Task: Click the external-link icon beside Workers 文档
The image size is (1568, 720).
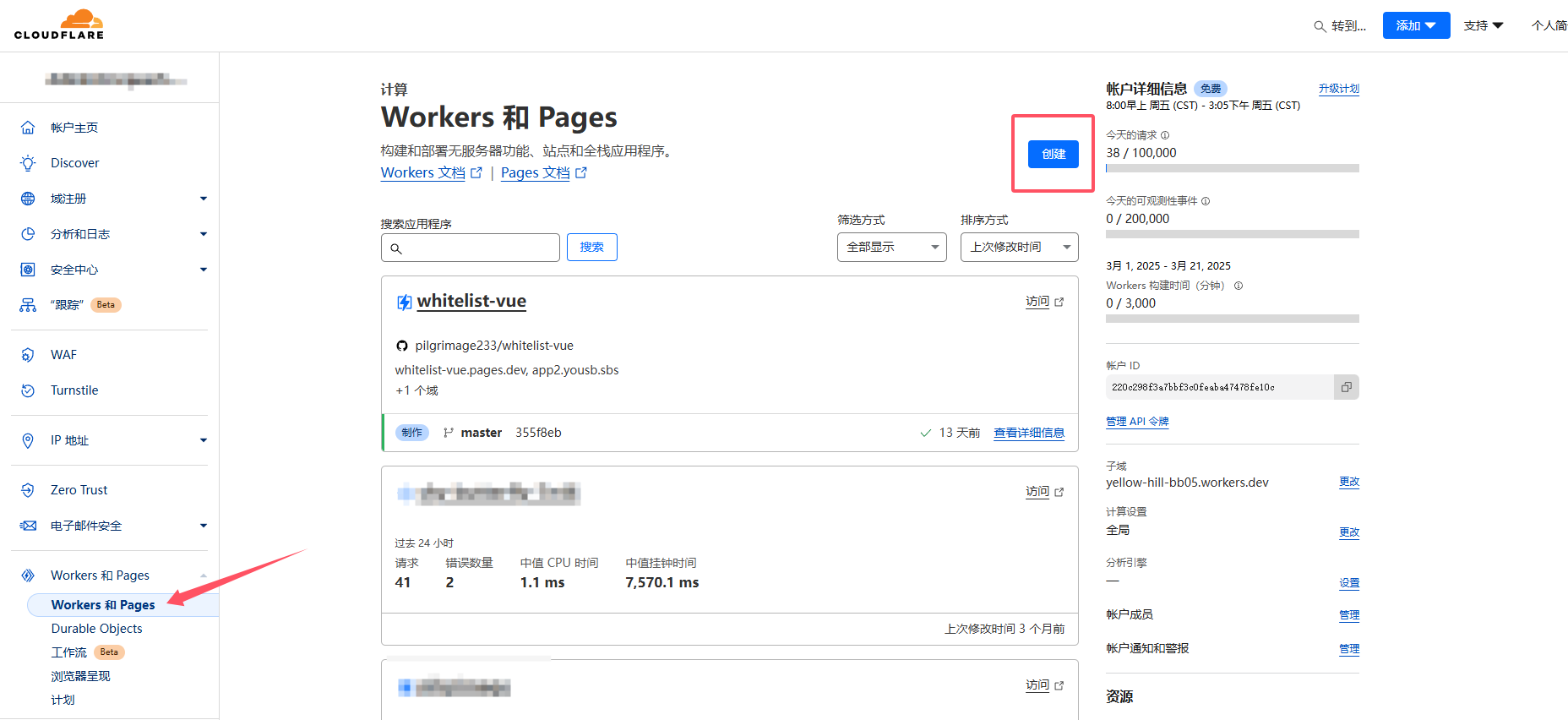Action: (476, 172)
